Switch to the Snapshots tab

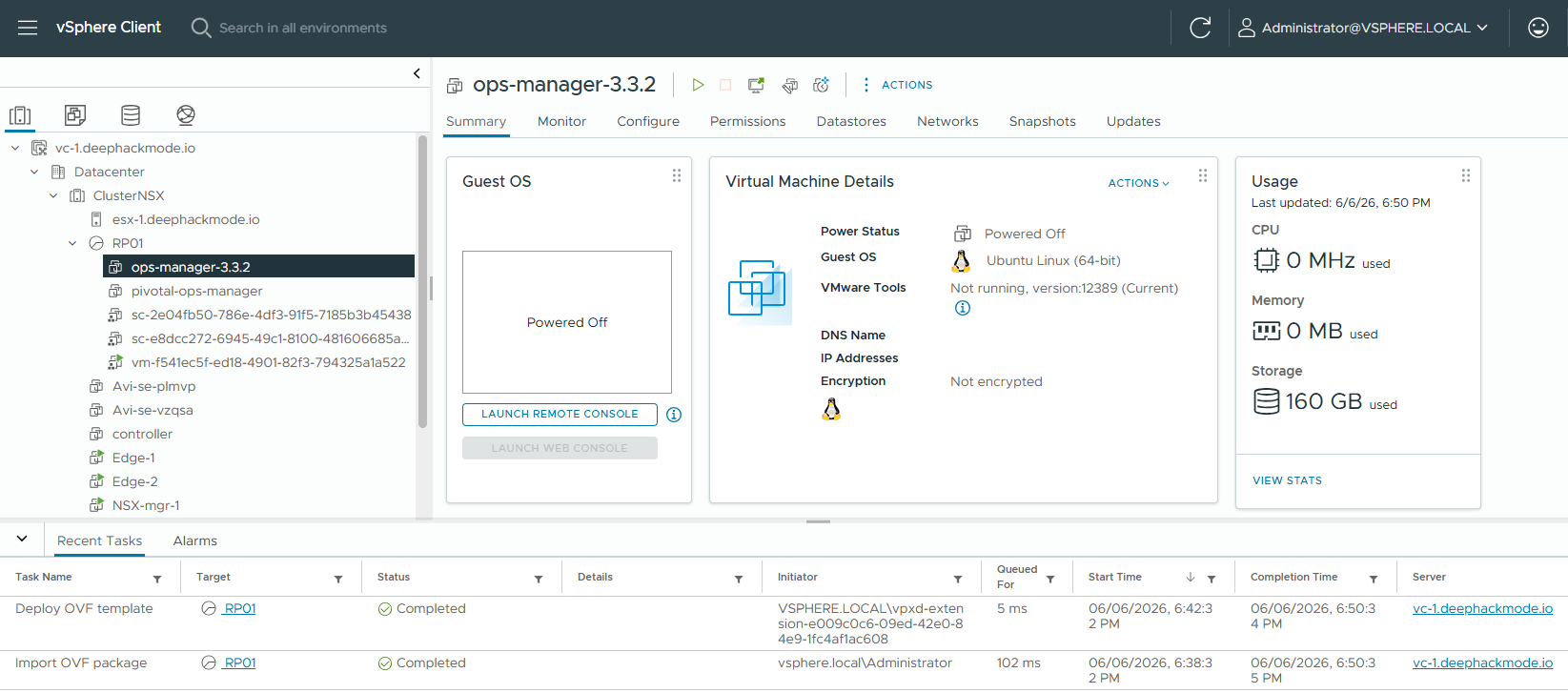point(1042,121)
